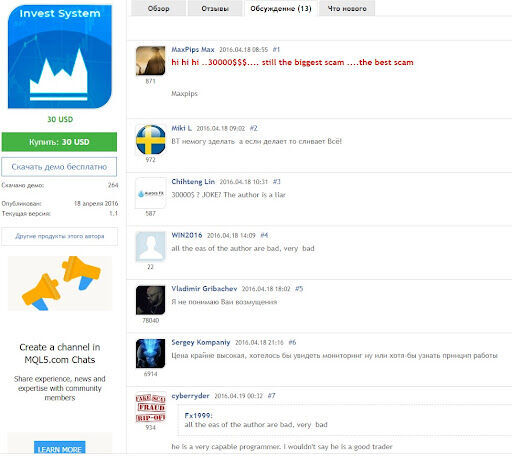Screen dimensions: 512x456
Task: Click comment permalink #5
Action: click(299, 289)
